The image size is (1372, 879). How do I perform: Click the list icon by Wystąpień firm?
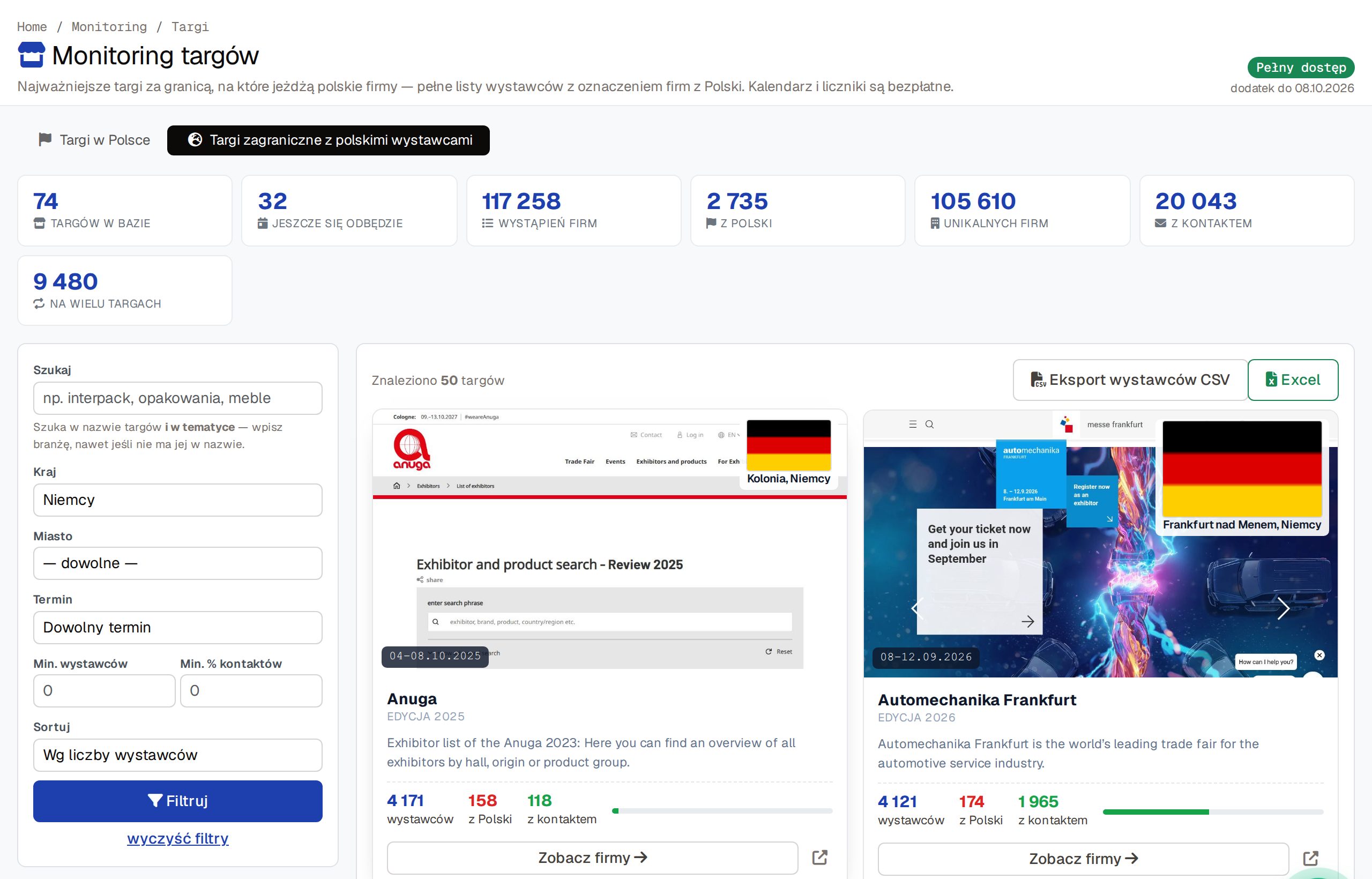pos(487,223)
